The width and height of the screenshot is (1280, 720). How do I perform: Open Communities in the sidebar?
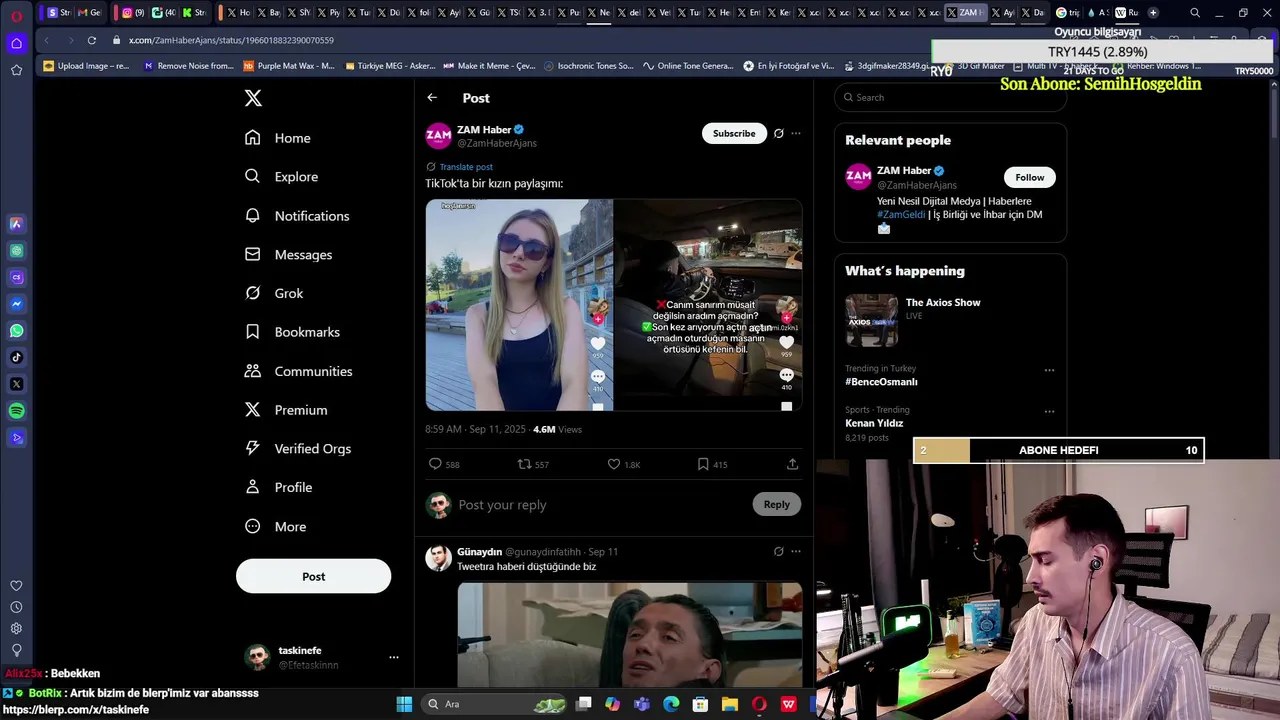point(298,371)
